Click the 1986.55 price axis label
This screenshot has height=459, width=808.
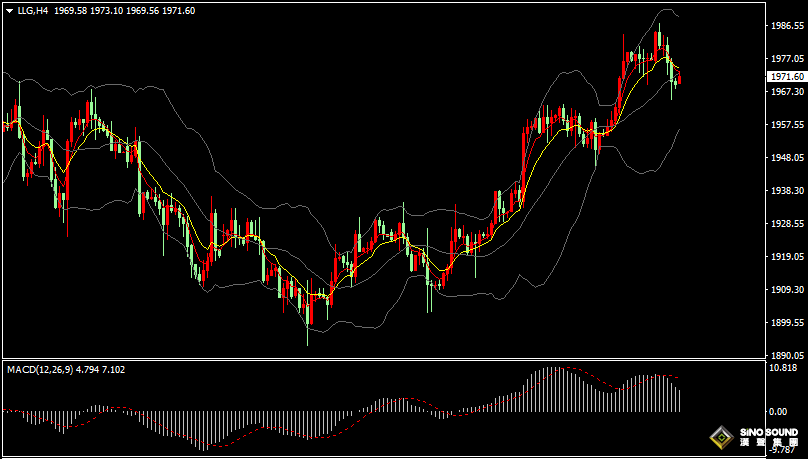(786, 26)
